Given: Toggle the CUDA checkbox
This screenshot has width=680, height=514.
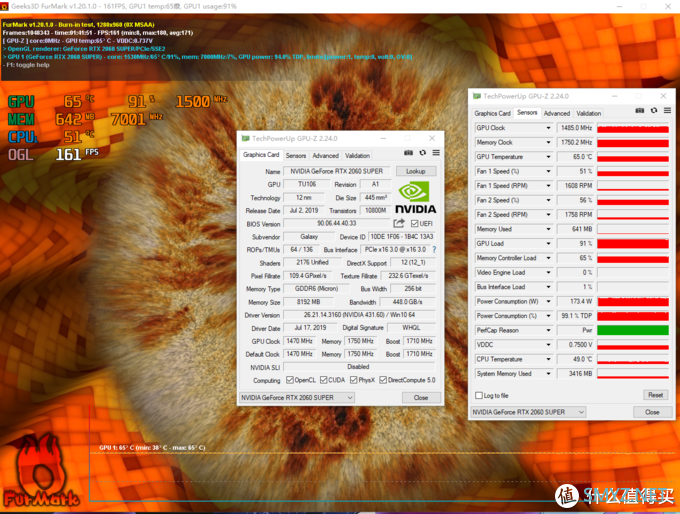Looking at the screenshot, I should pyautogui.click(x=324, y=380).
